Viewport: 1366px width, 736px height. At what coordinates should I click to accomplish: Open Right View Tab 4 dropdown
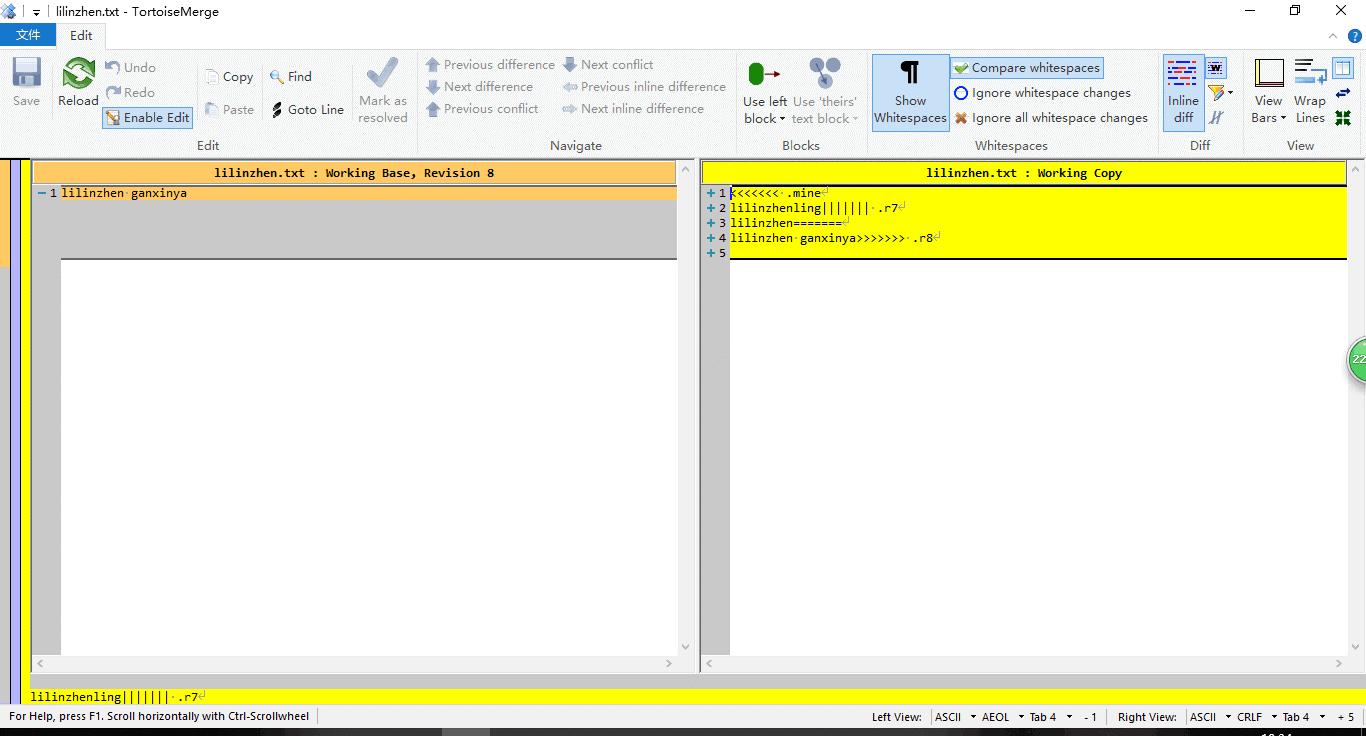click(1303, 717)
